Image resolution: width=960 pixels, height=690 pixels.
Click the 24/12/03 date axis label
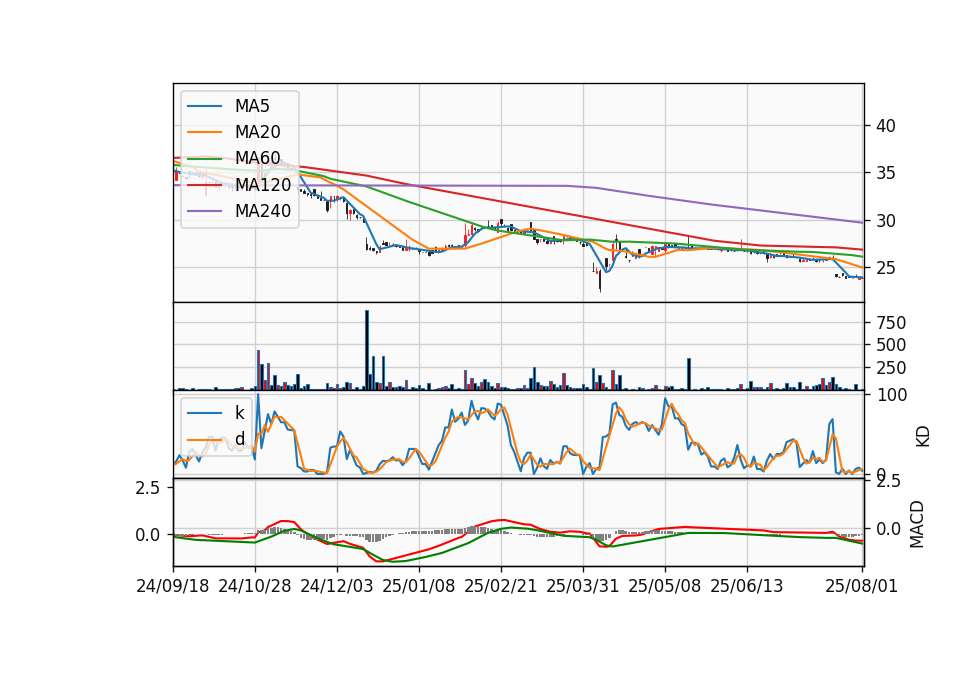[337, 586]
